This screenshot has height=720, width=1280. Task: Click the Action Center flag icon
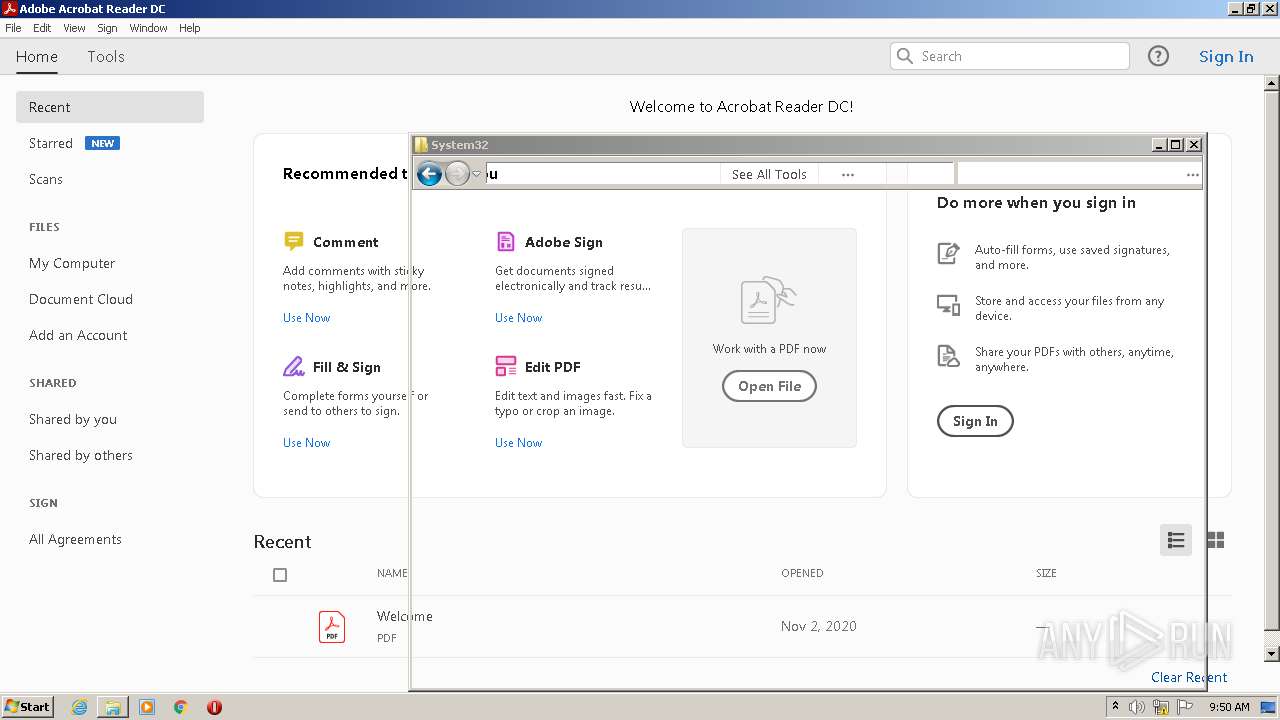coord(1186,707)
